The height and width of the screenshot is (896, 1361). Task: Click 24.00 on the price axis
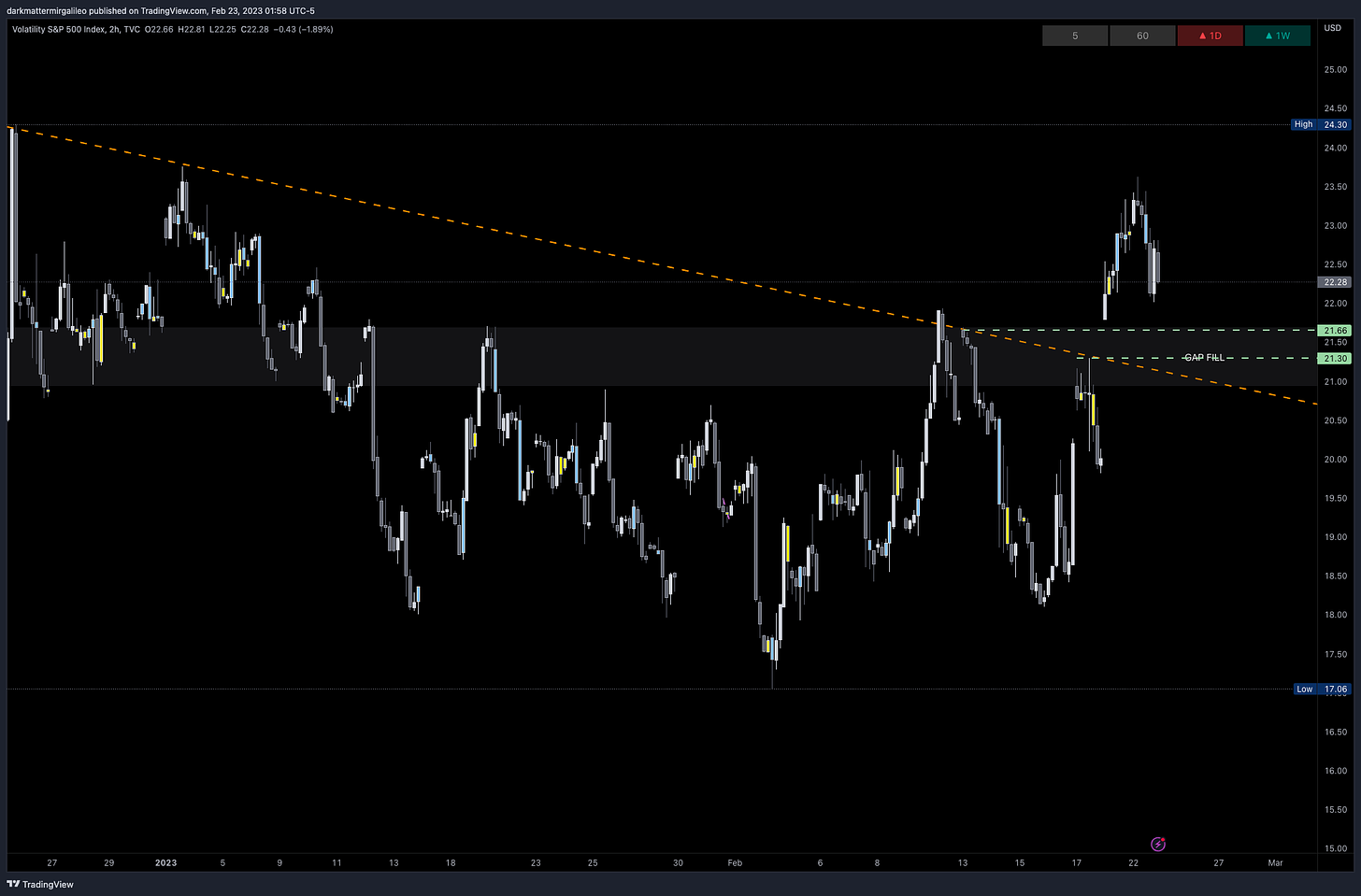coord(1335,148)
